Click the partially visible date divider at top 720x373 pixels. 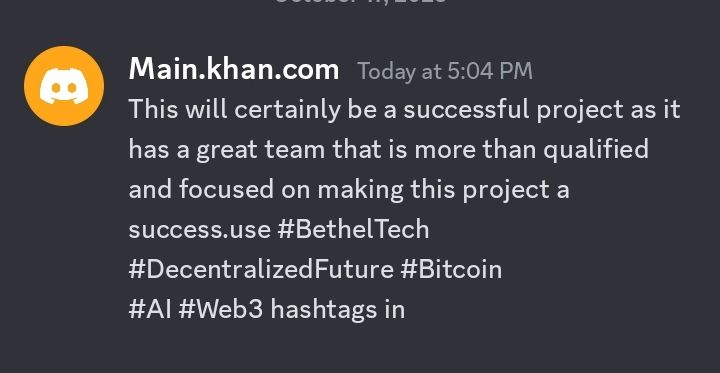(360, 2)
